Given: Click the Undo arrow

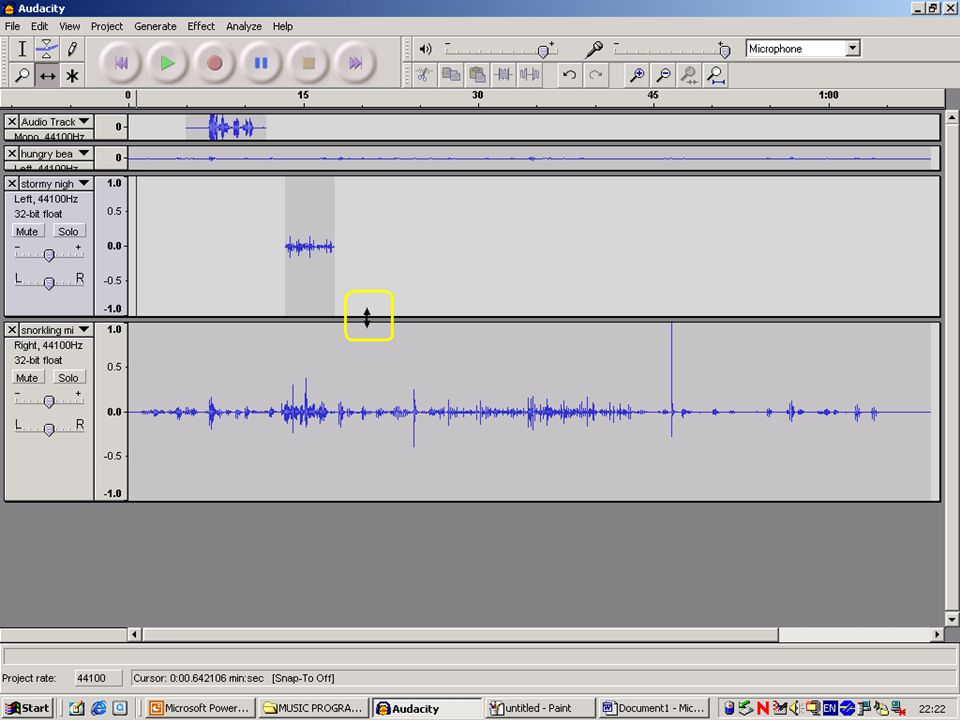Looking at the screenshot, I should point(569,75).
